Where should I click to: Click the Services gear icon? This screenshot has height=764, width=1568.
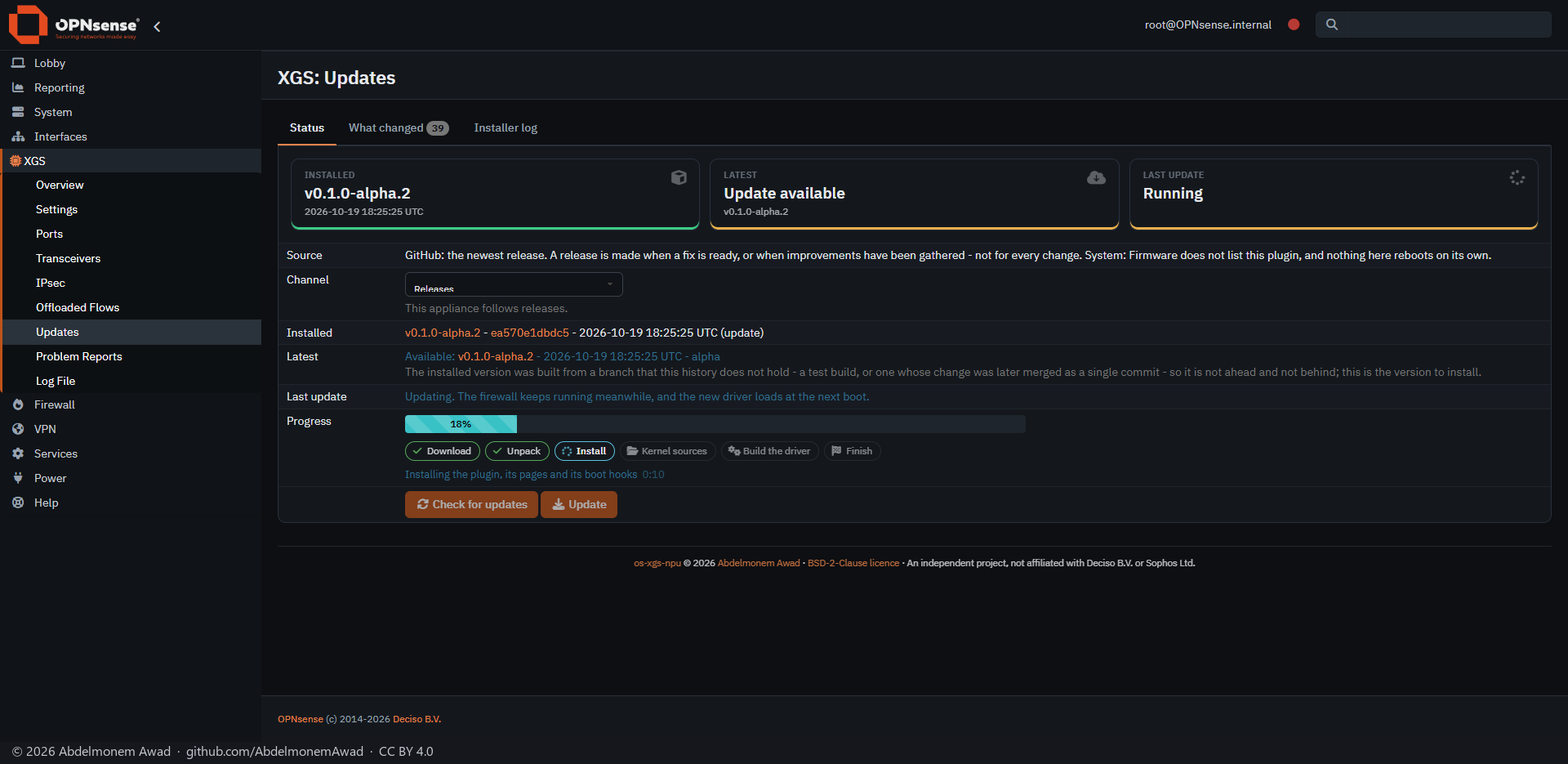coord(18,453)
